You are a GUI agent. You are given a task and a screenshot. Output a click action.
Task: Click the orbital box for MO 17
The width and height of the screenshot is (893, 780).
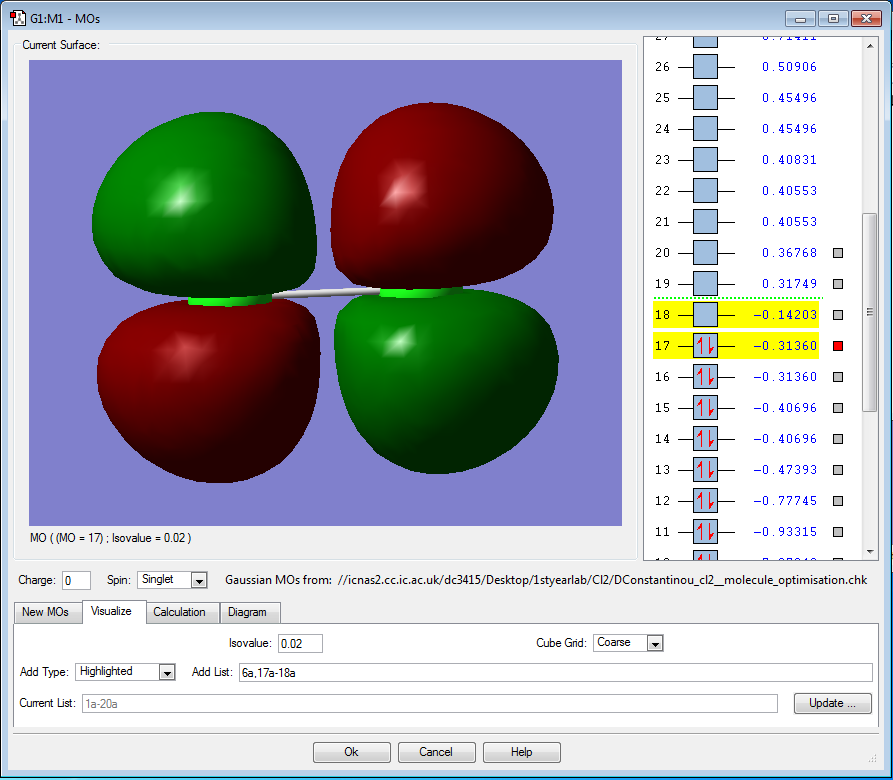705,346
